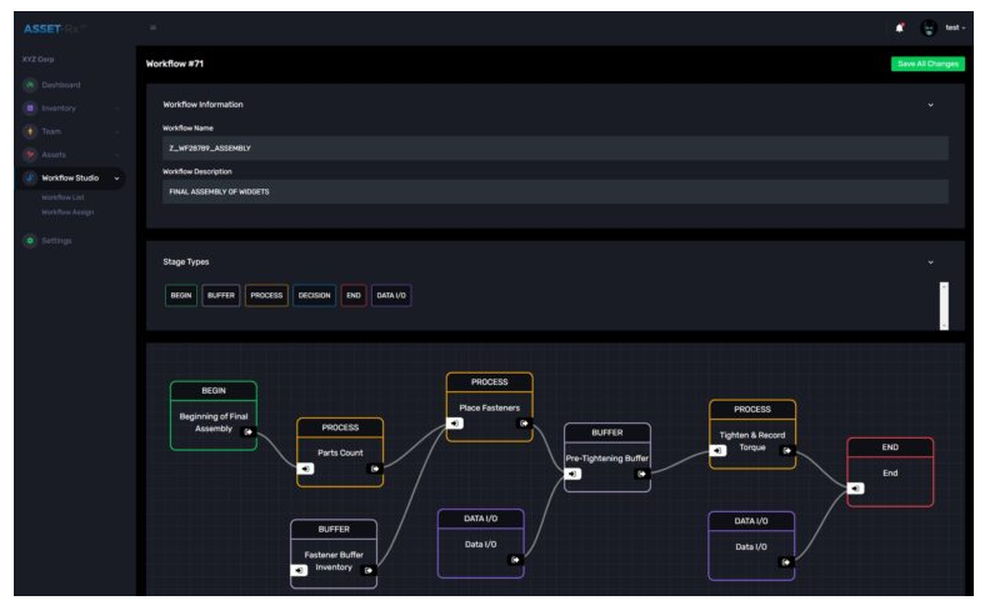1000x601 pixels.
Task: Click output port of Tighten & Record Torque node
Action: (788, 450)
